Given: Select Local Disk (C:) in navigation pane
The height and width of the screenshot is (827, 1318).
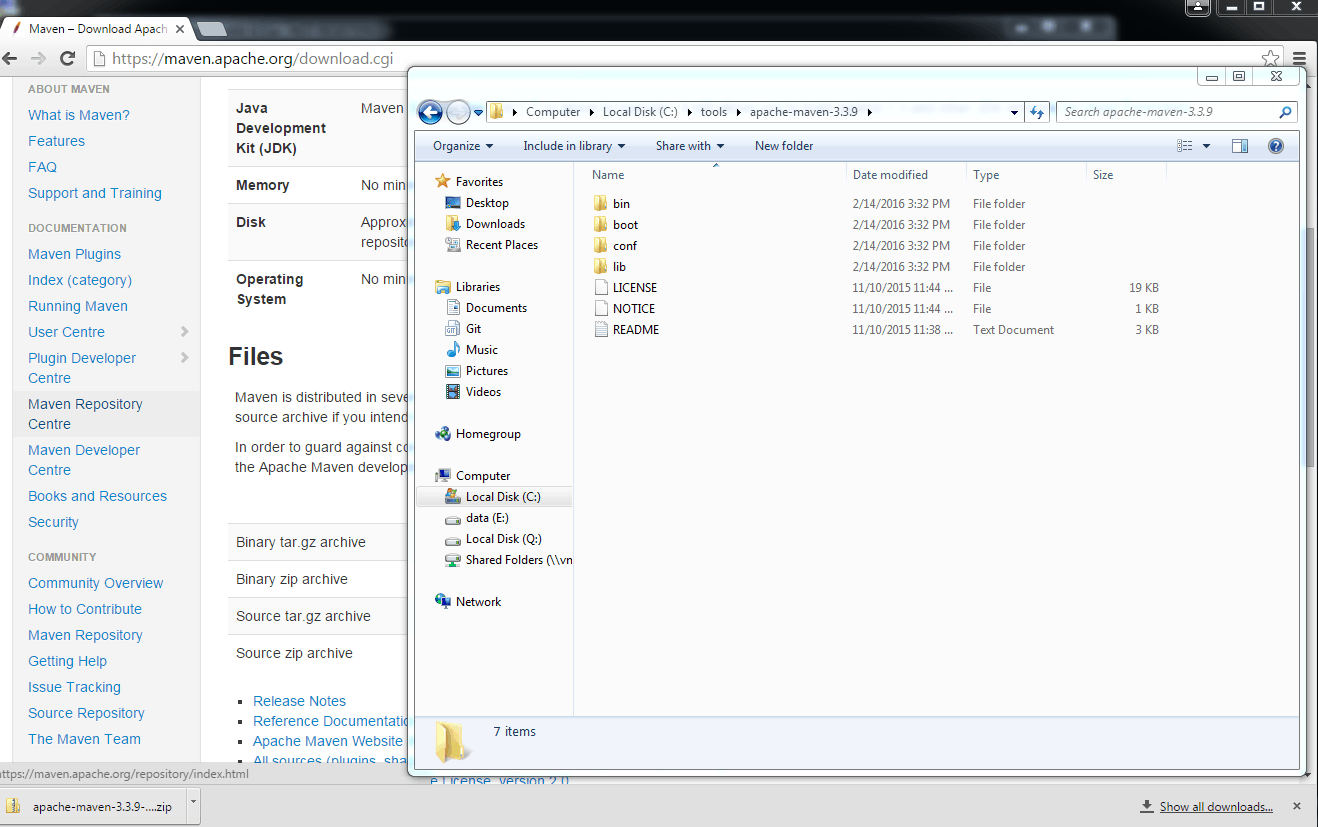Looking at the screenshot, I should click(494, 497).
